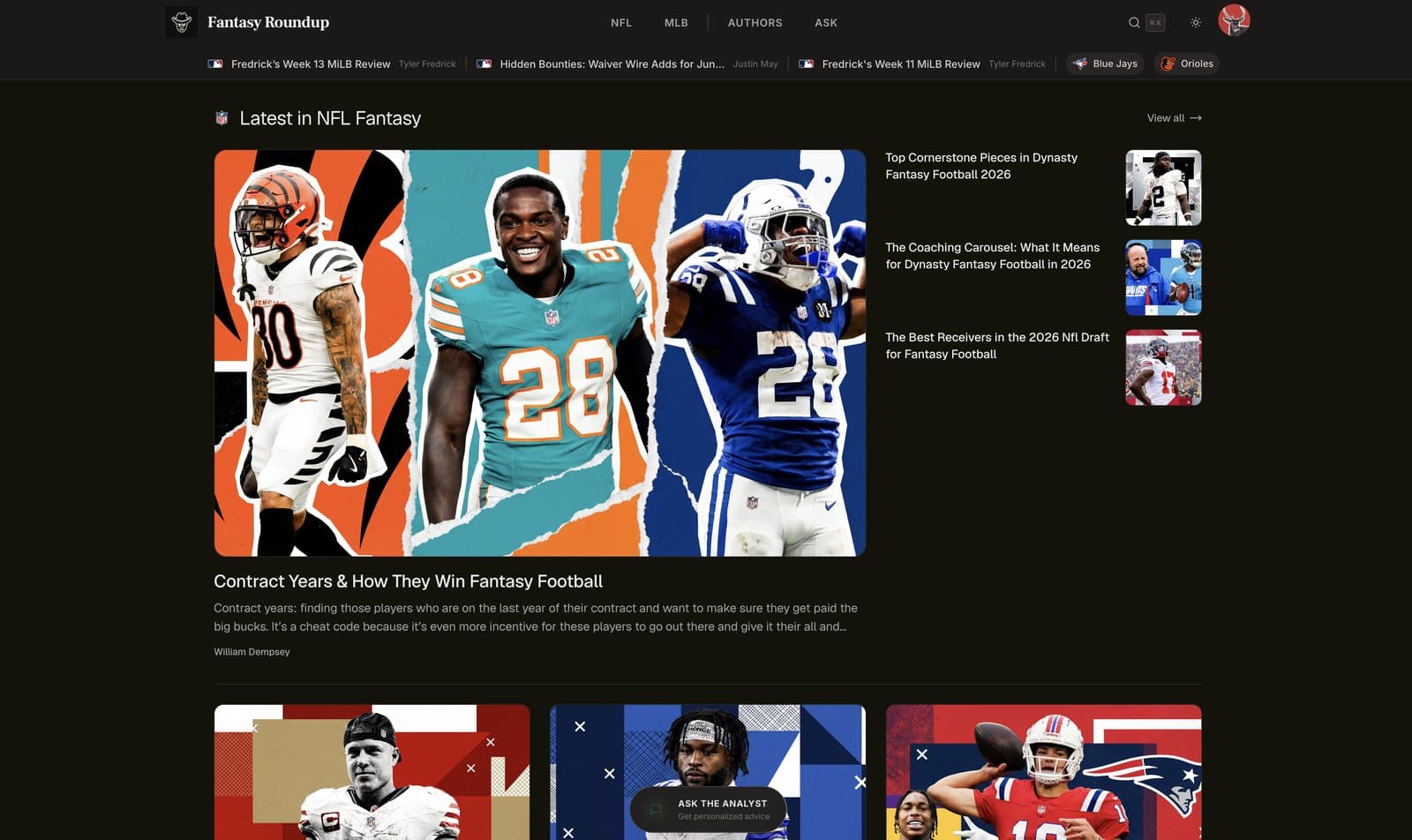Click the chat bubble icon in Ask the Analyst
Screen dimensions: 1412x840
coord(656,809)
